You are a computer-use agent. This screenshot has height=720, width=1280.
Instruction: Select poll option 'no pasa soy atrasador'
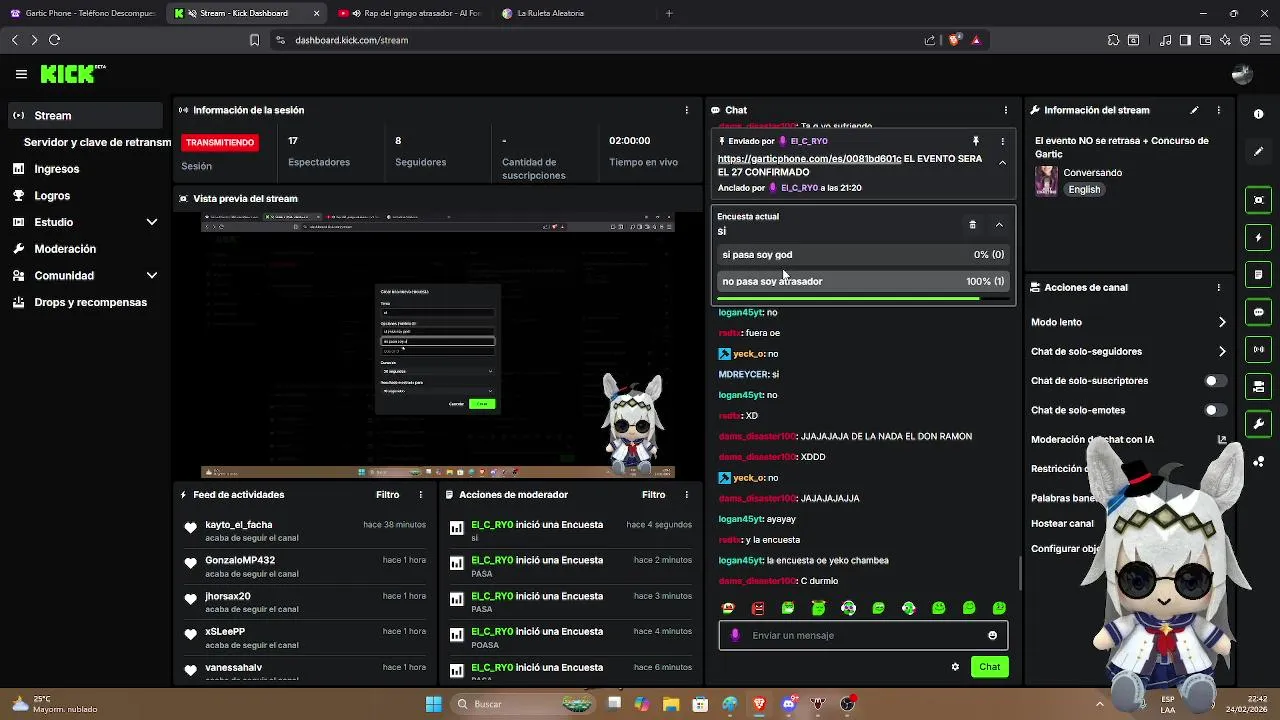coord(862,282)
